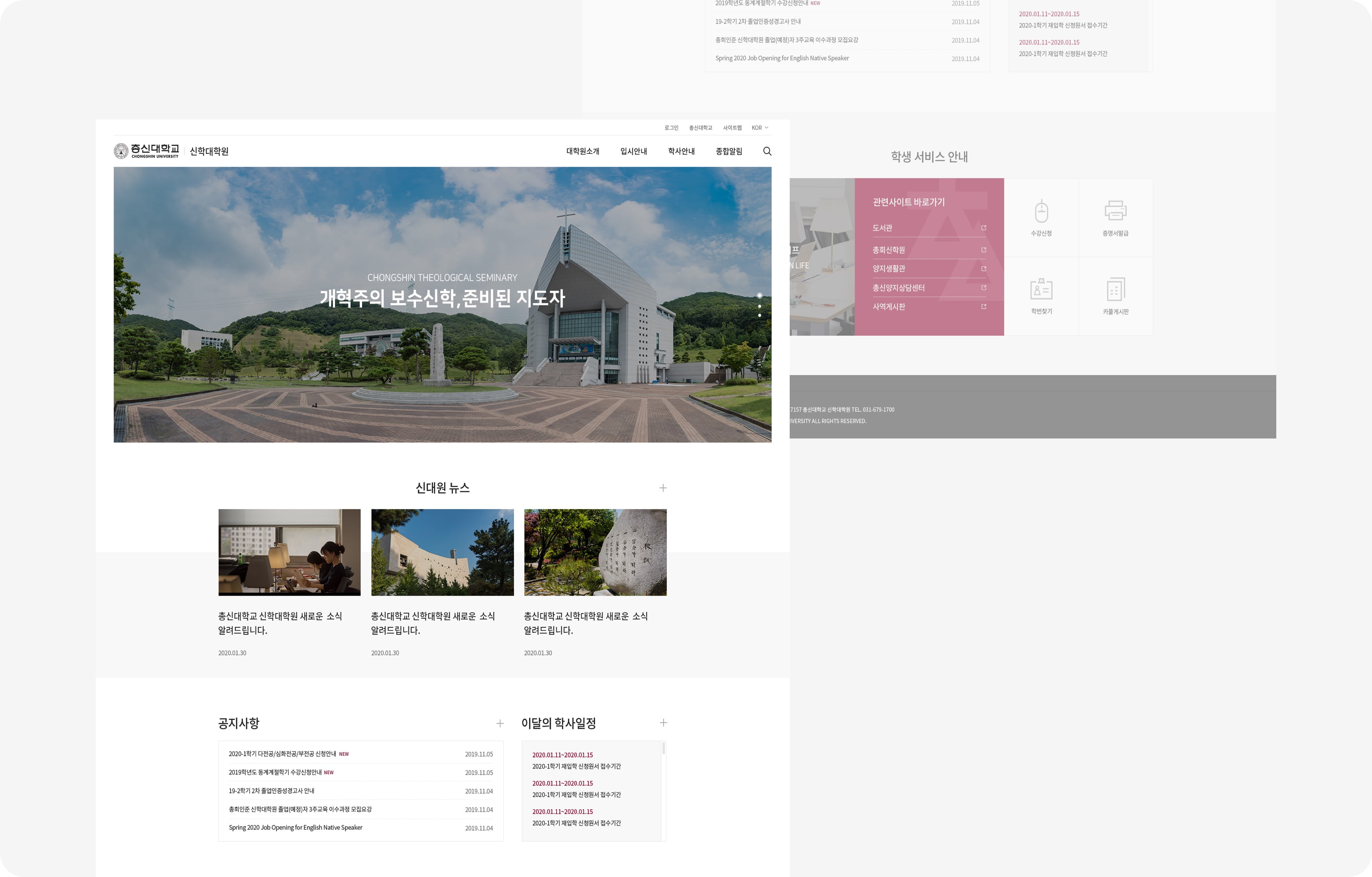Open news thumbnail of engraved stone monument

click(x=595, y=553)
